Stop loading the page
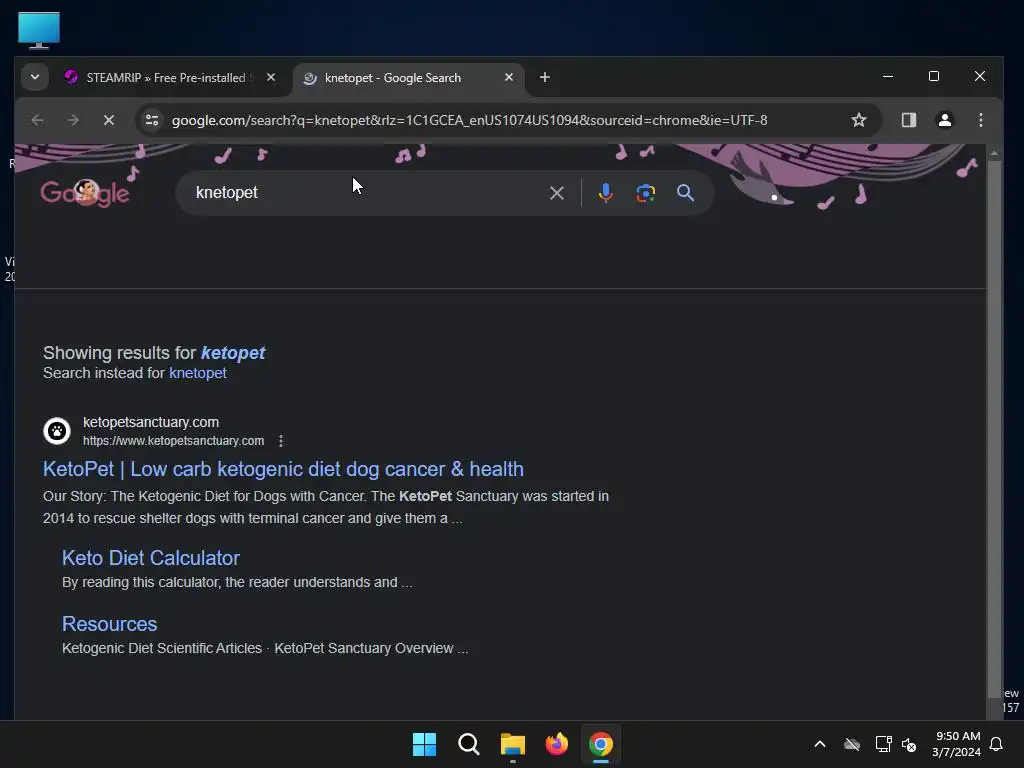This screenshot has height=768, width=1024. (x=109, y=120)
